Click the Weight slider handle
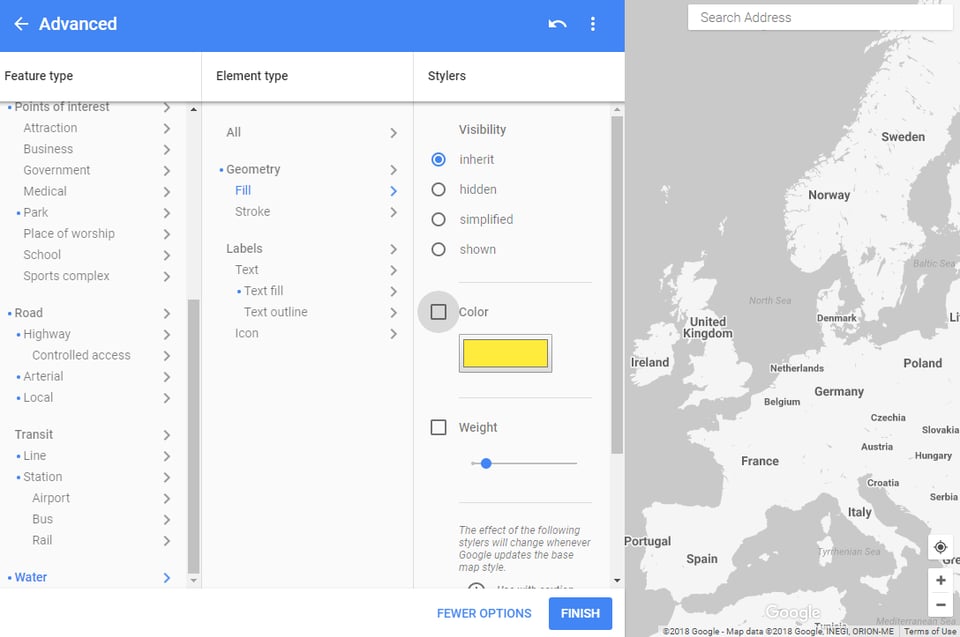This screenshot has height=637, width=960. pos(486,464)
